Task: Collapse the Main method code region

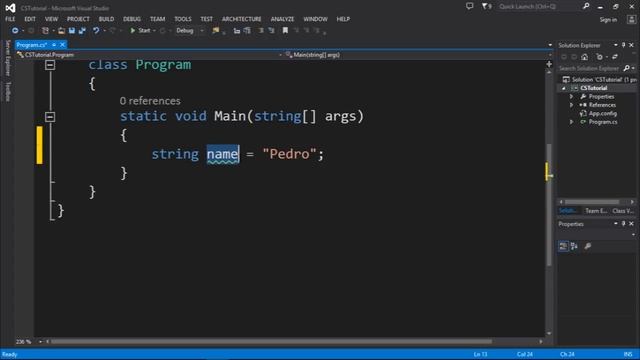Action: tap(50, 117)
